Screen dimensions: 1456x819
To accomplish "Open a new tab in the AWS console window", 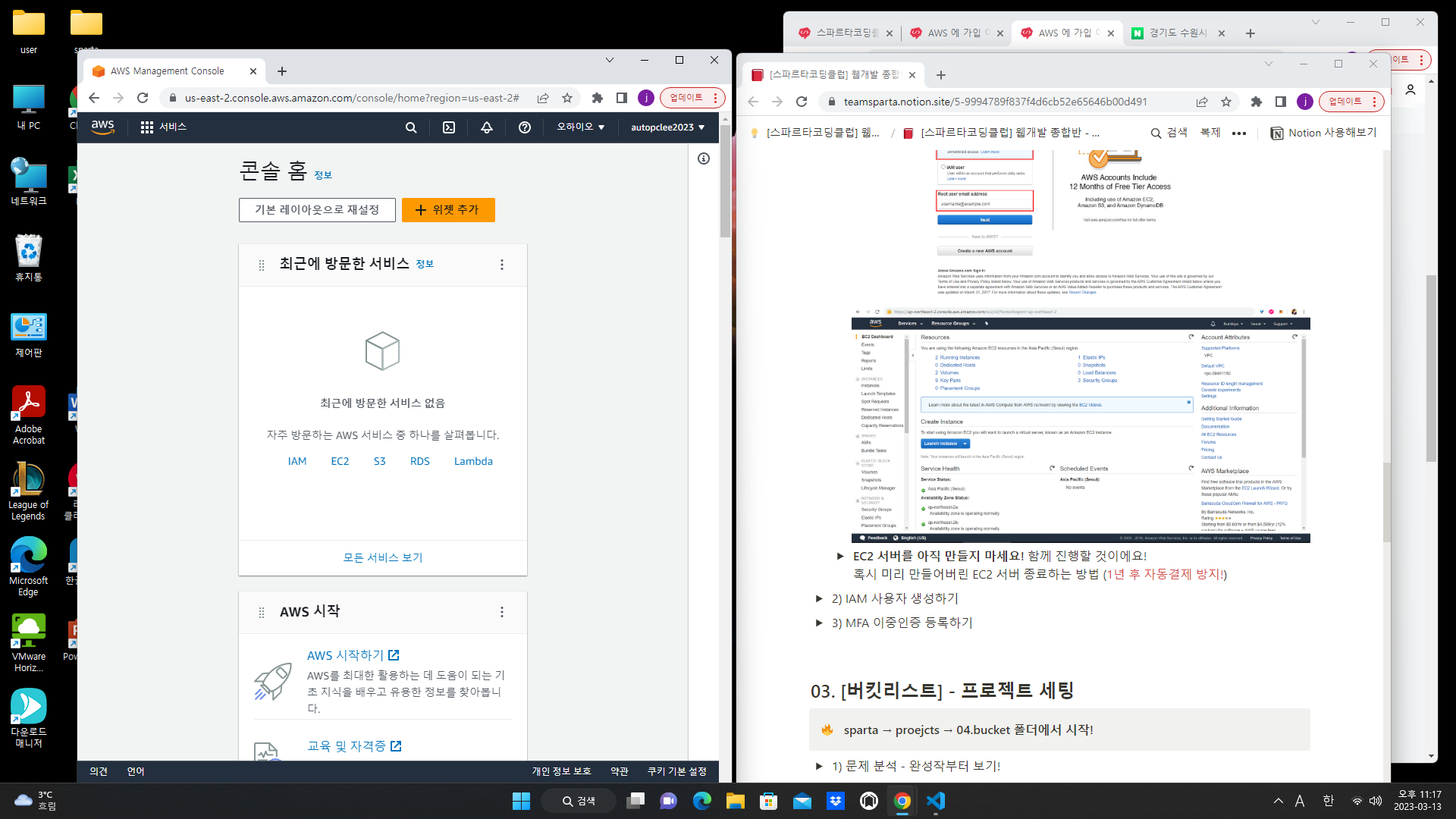I will (x=282, y=71).
